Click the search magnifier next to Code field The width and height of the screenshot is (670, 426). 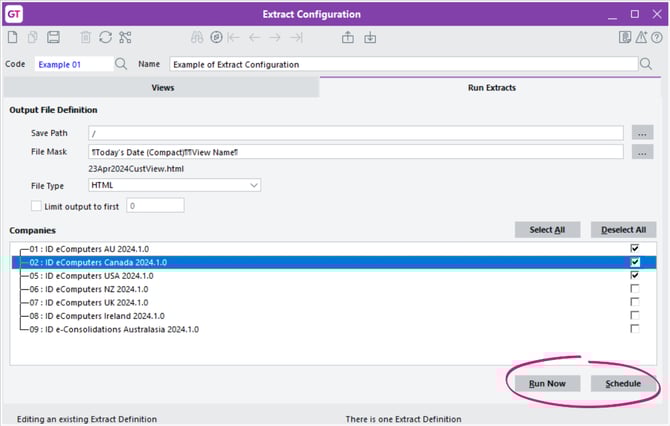[121, 64]
